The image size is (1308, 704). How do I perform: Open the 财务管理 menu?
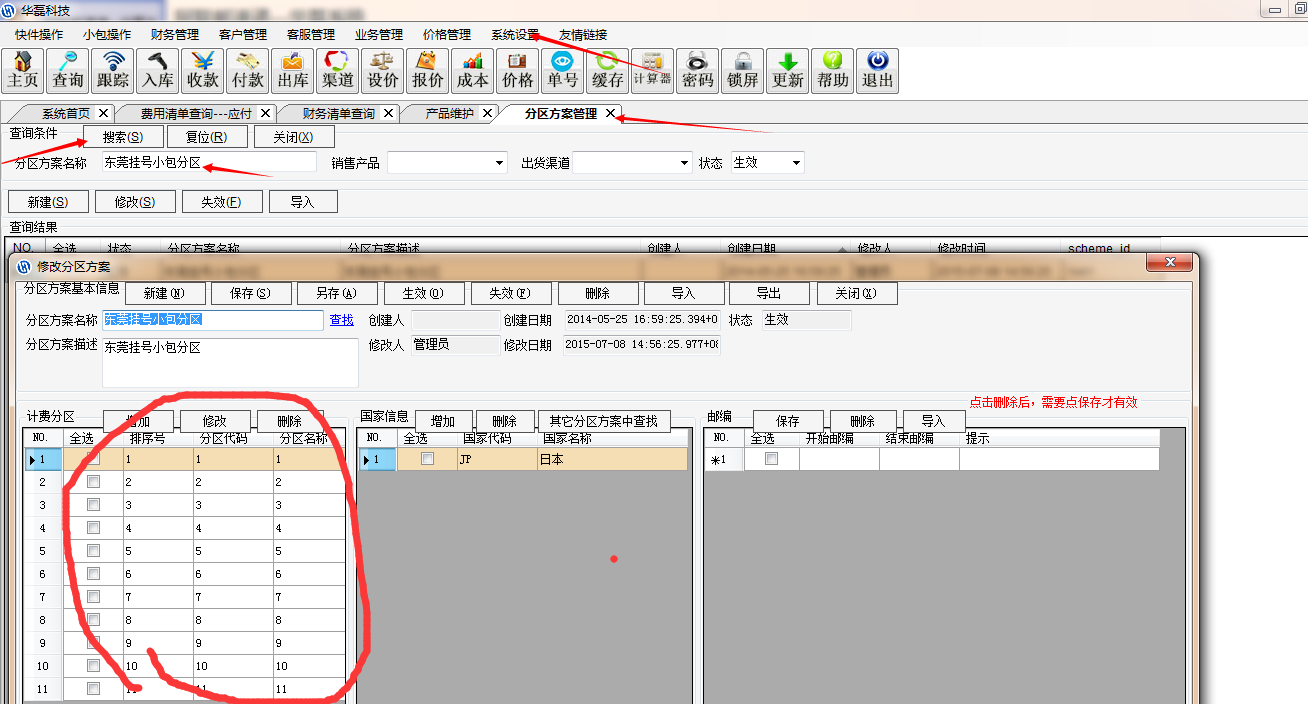175,34
